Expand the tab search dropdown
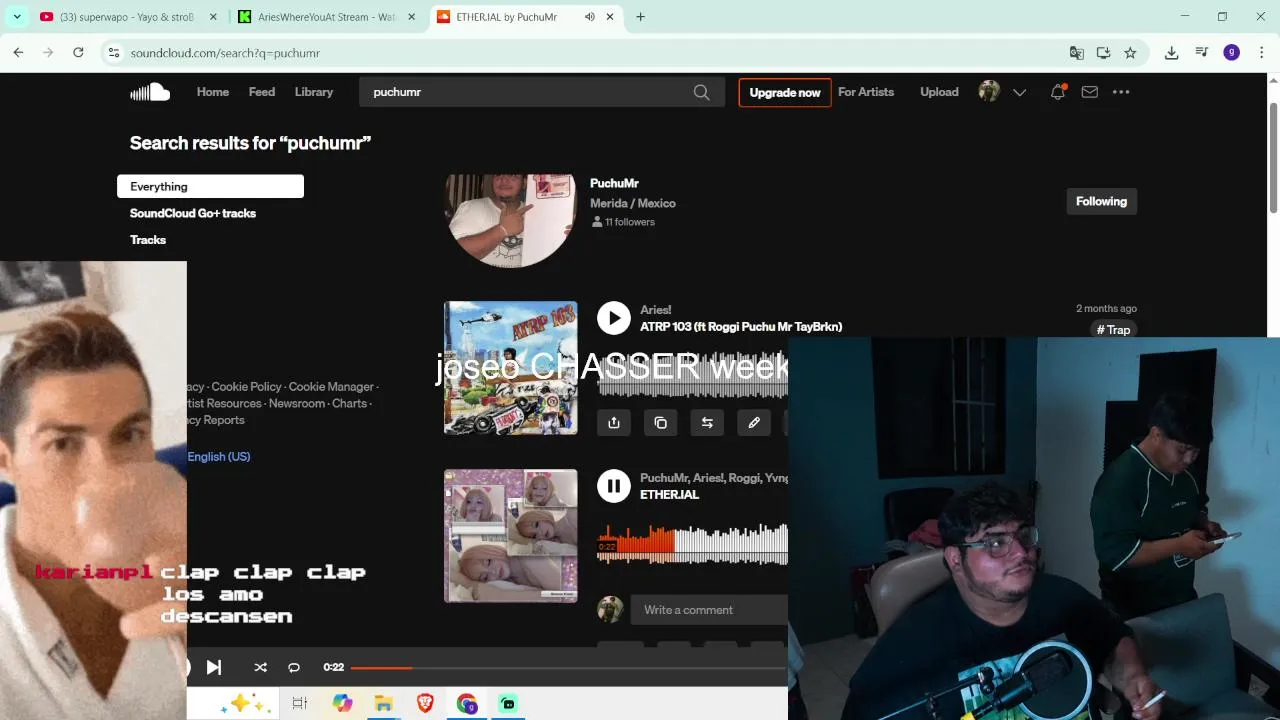The width and height of the screenshot is (1280, 720). (x=17, y=17)
